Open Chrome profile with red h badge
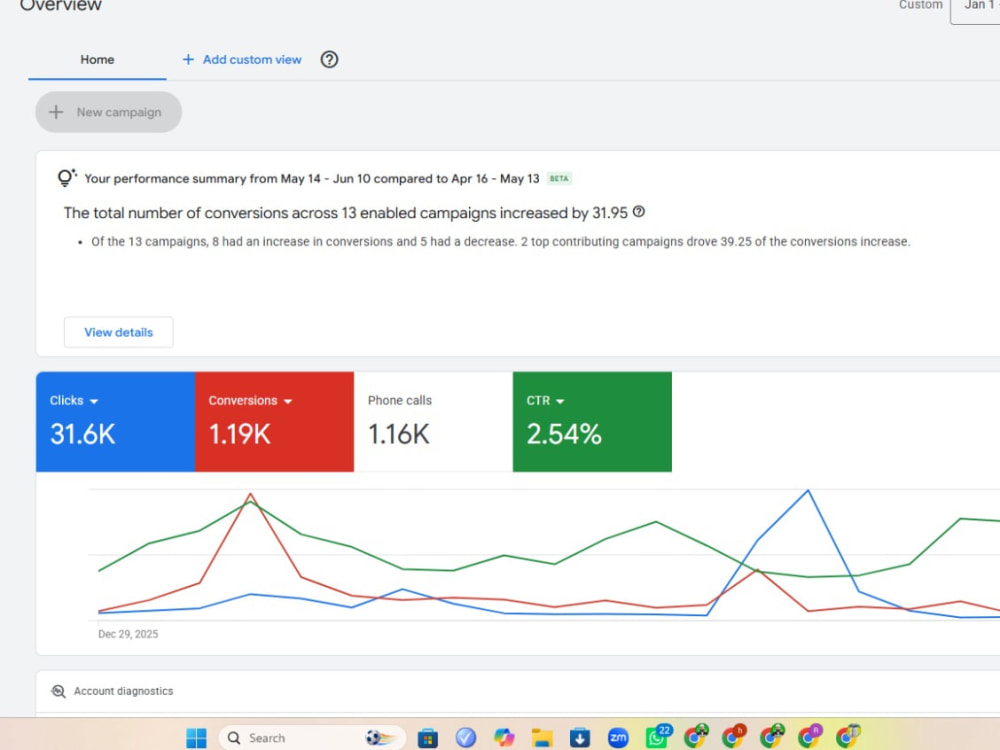The height and width of the screenshot is (750, 1000). coord(734,737)
